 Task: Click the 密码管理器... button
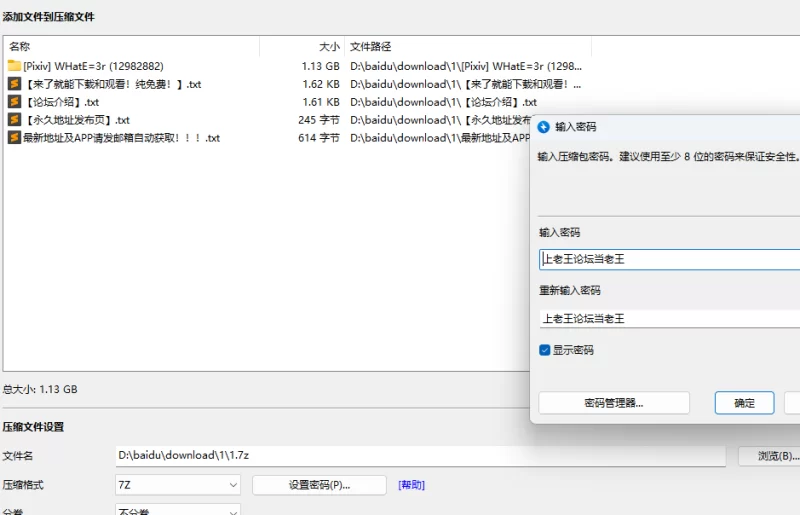click(x=614, y=403)
